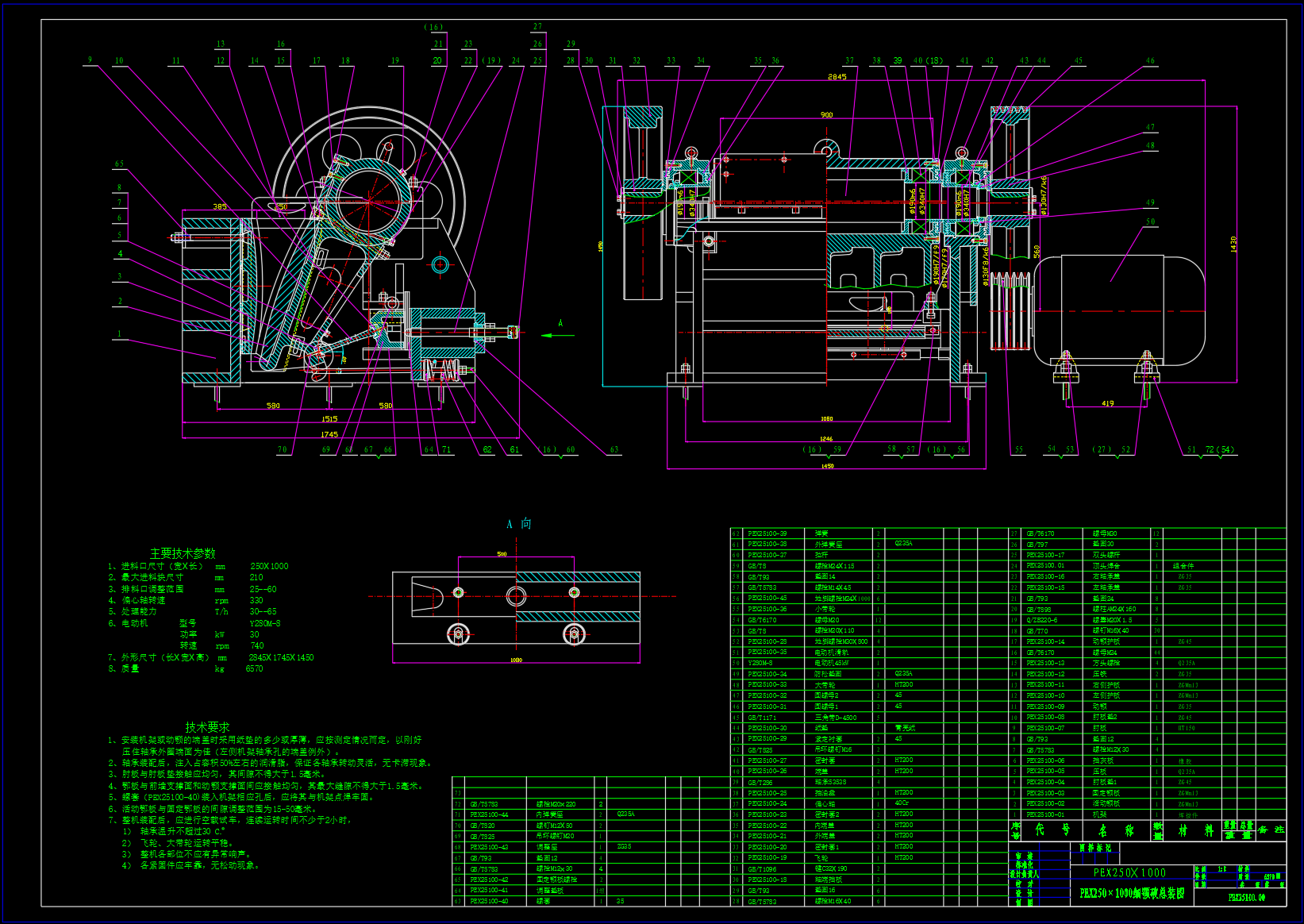Select the drawing title PEX250×1000细颚破总装图
Viewport: 1304px width, 924px height.
point(1132,893)
